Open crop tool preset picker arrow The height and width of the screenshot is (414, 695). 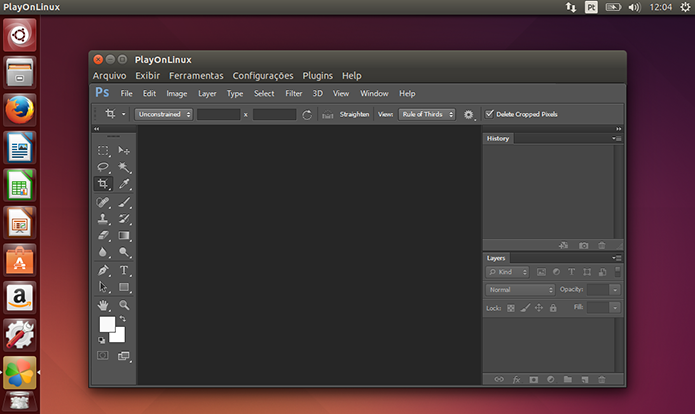[124, 114]
